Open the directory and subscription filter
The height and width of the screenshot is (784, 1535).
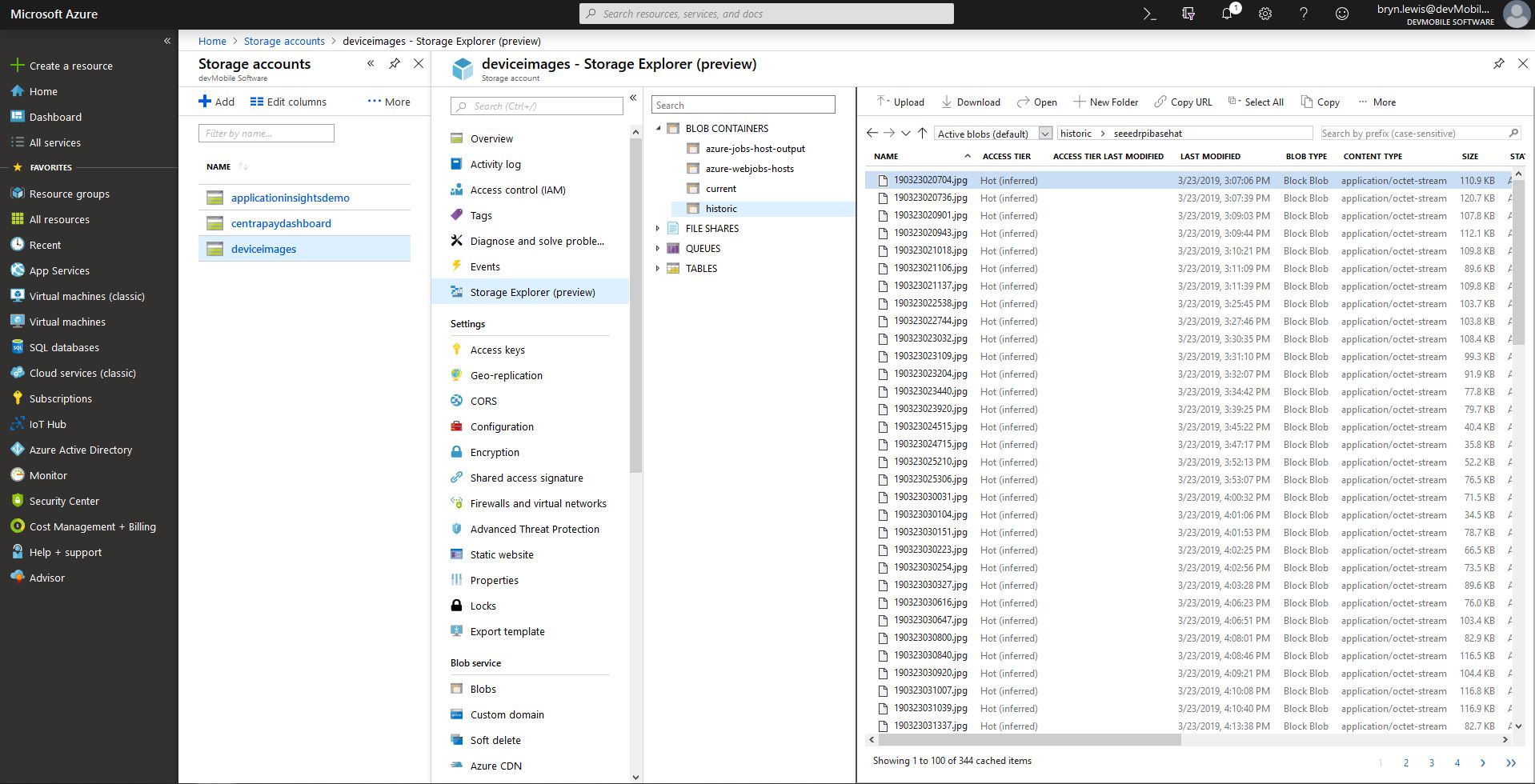click(x=1188, y=14)
